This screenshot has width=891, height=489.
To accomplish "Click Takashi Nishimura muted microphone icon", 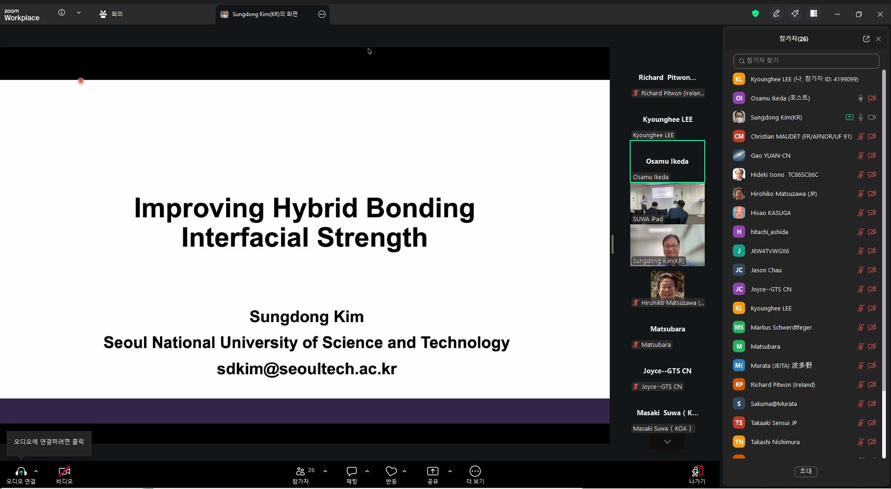I will pyautogui.click(x=860, y=442).
